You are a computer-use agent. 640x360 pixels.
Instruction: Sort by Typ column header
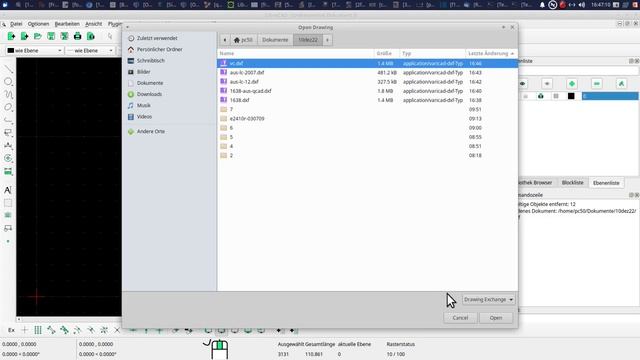(x=433, y=53)
